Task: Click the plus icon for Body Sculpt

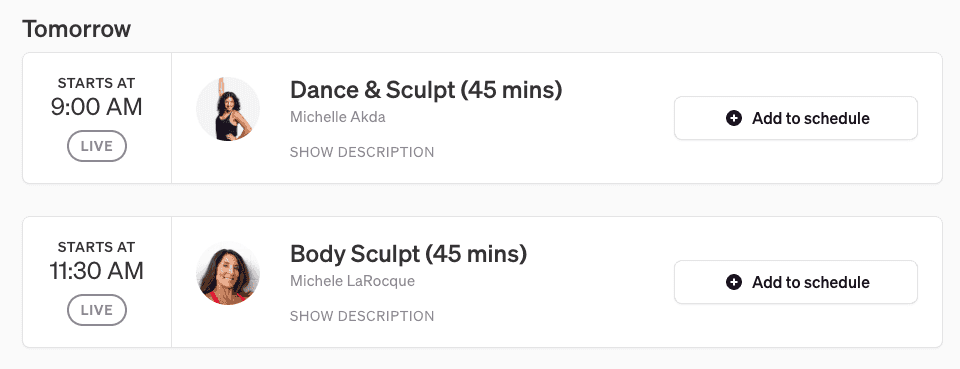Action: pos(733,282)
